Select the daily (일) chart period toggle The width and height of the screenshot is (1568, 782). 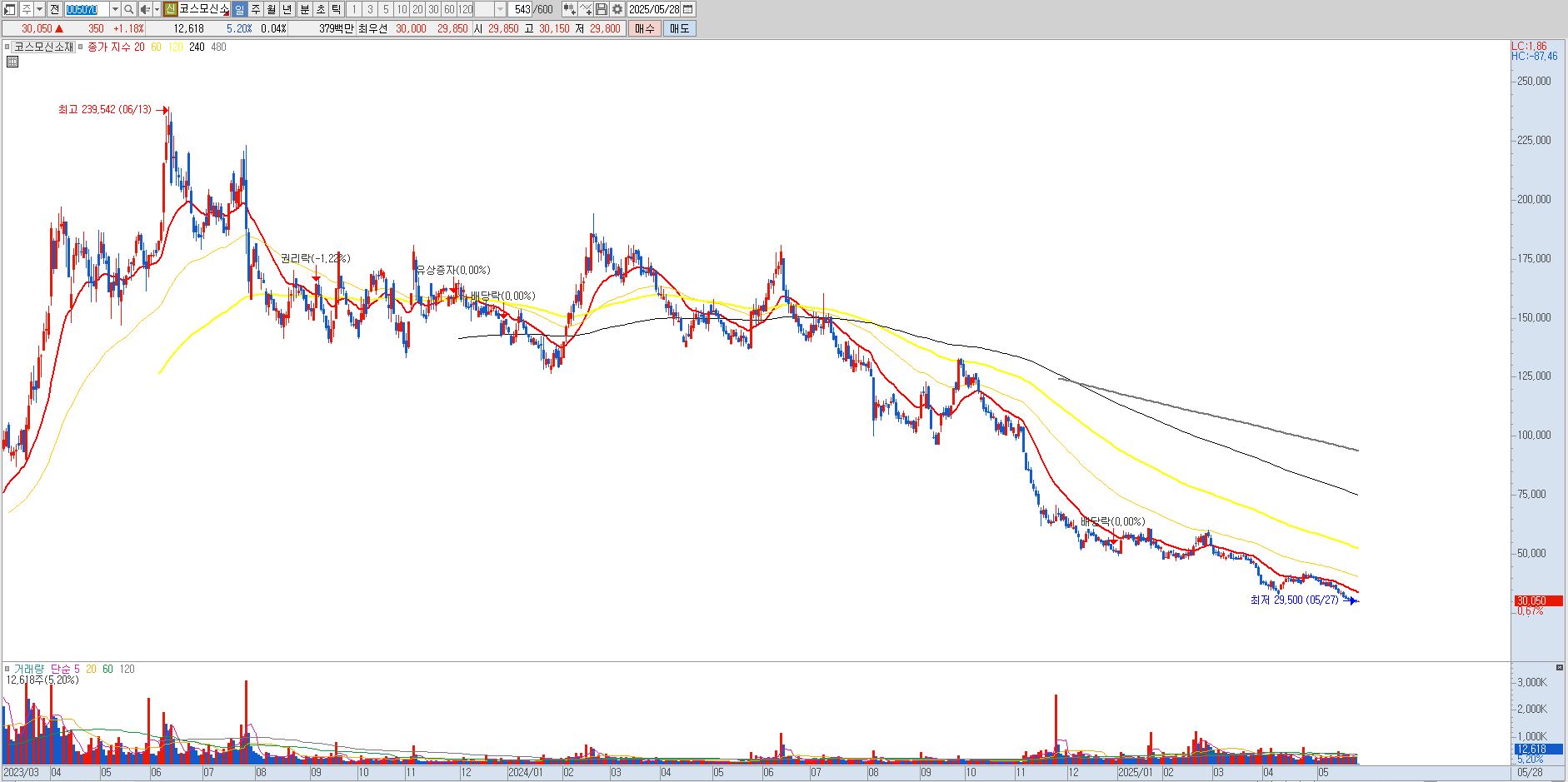pos(239,9)
